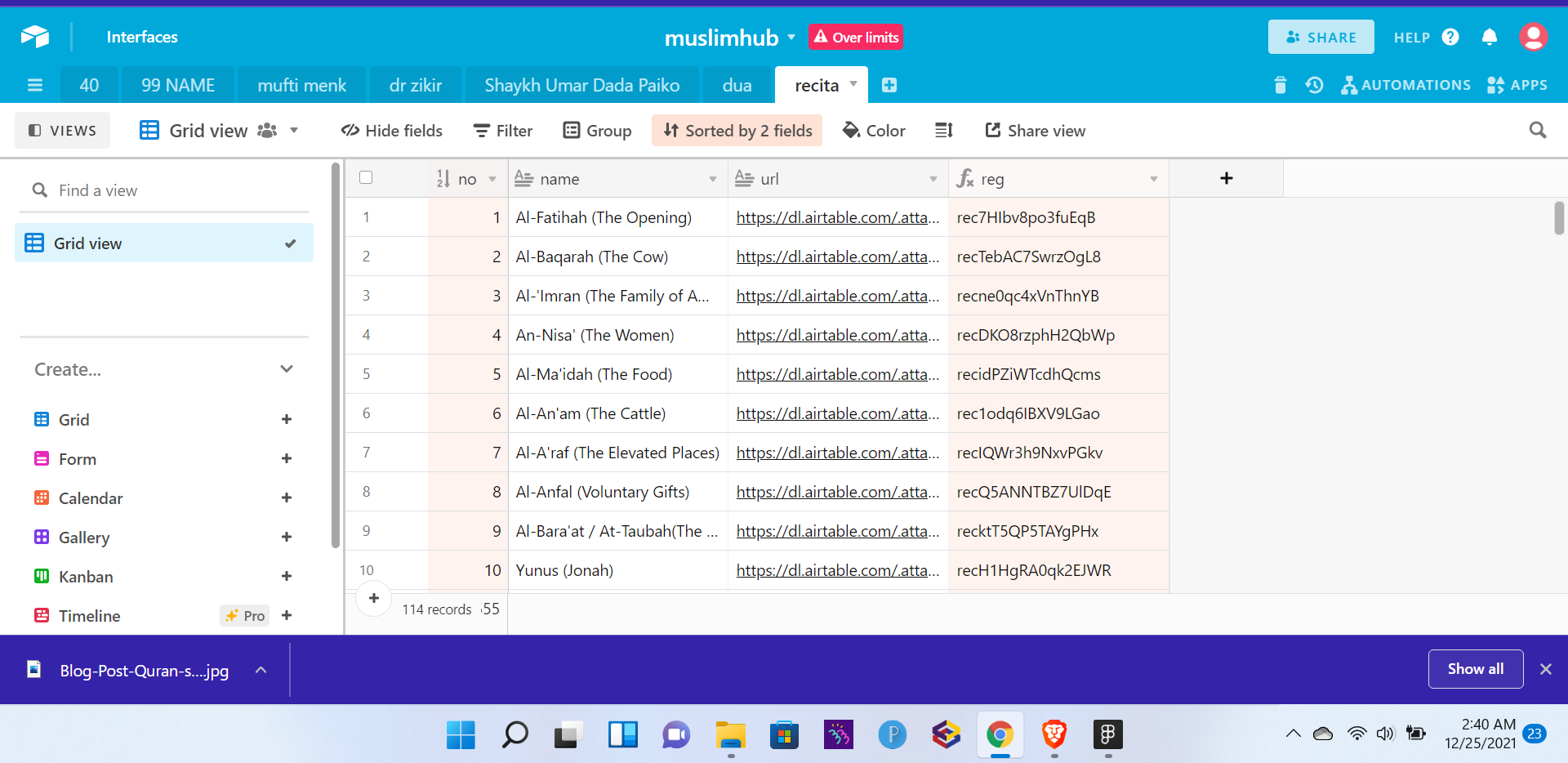1568x763 pixels.
Task: Open the tables list hamburger menu
Action: pos(35,85)
